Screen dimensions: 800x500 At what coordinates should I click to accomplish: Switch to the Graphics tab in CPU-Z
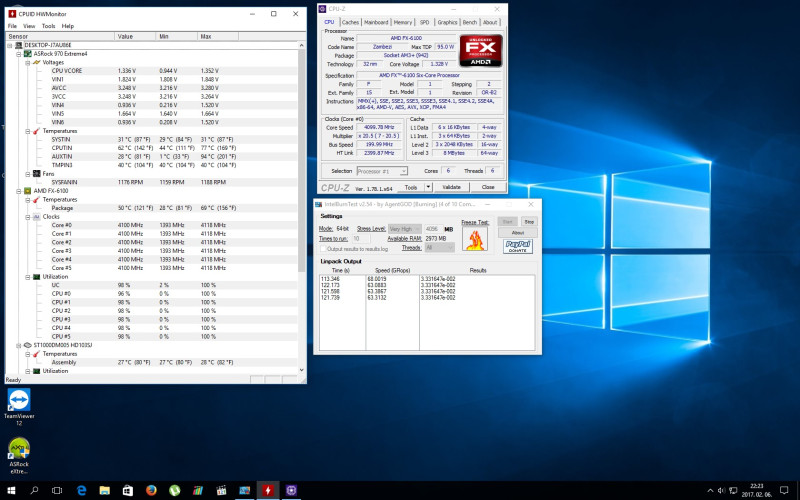coord(447,22)
